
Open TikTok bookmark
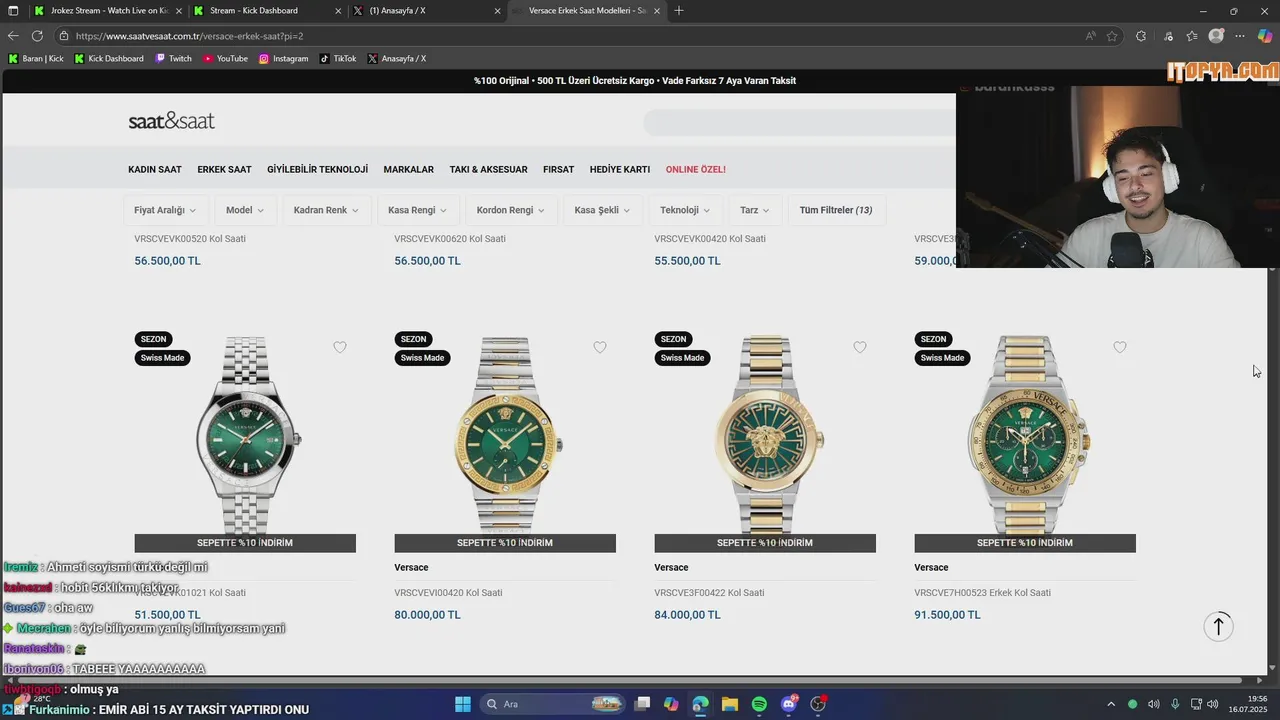click(338, 58)
